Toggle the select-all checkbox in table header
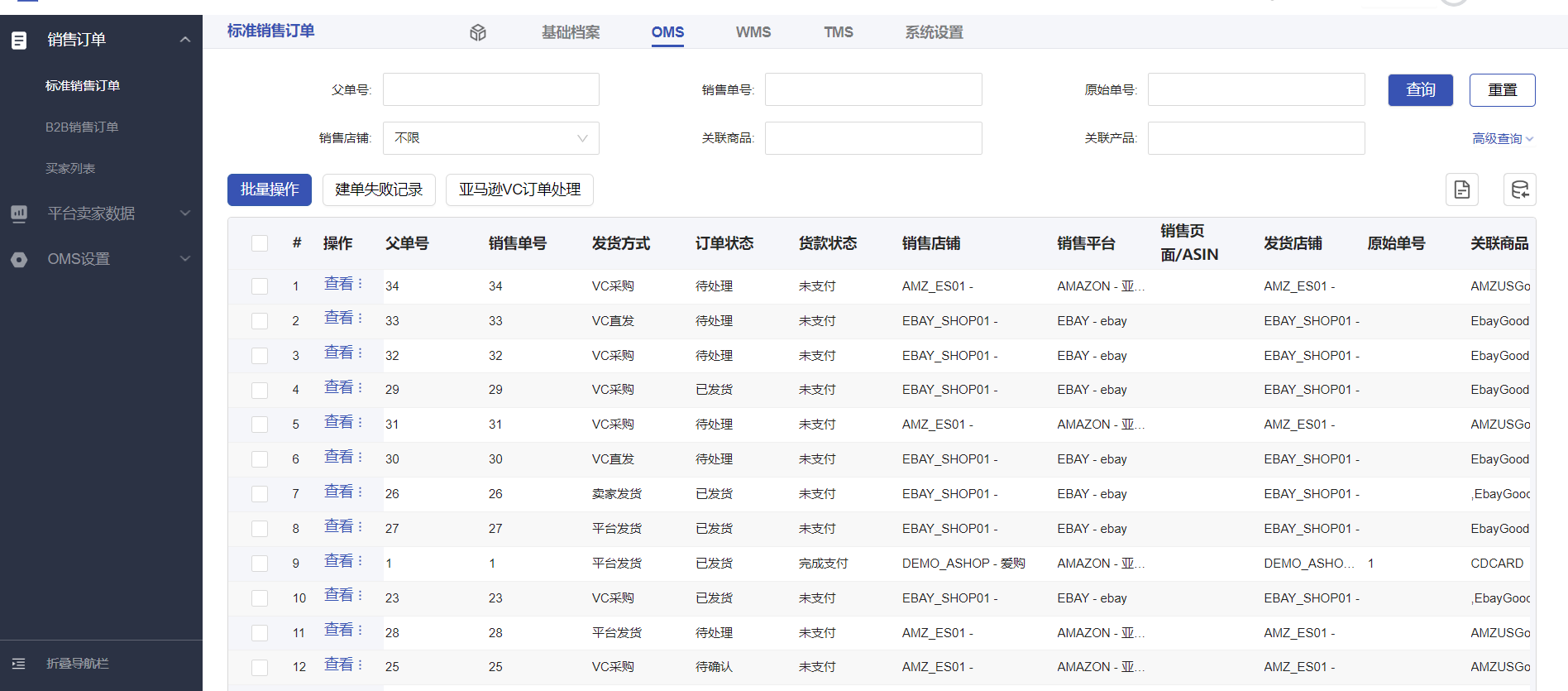Screen dimensions: 1568x691 (260, 243)
